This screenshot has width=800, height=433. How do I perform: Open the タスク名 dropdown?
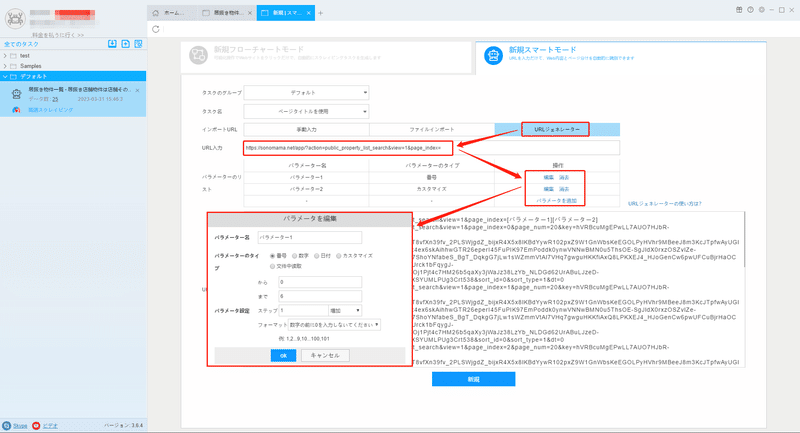point(306,111)
